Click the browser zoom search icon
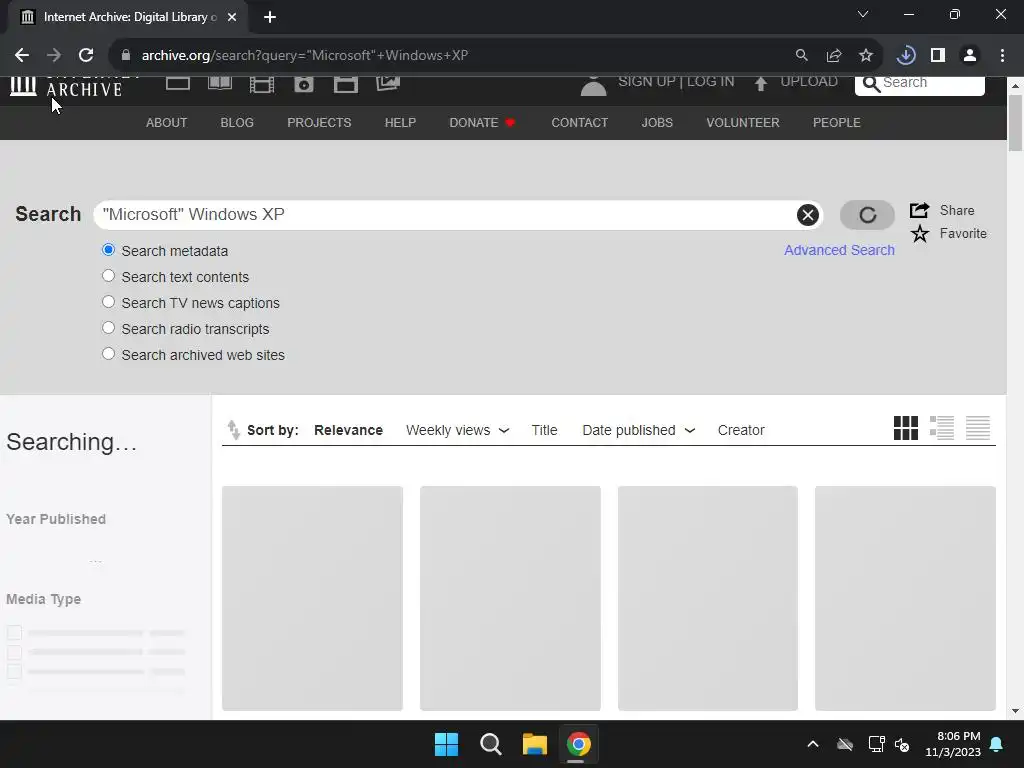Screen dimensions: 1024x768 point(801,56)
